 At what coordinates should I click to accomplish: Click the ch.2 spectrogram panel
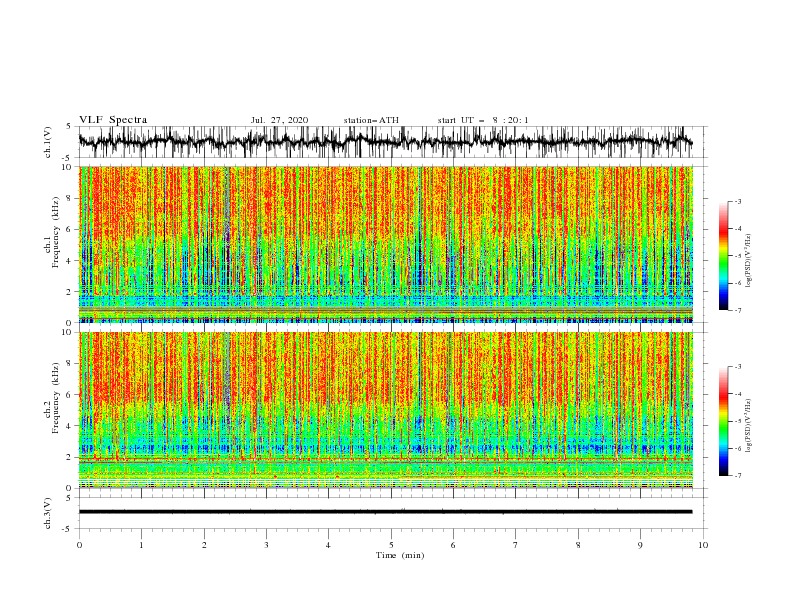(386, 410)
